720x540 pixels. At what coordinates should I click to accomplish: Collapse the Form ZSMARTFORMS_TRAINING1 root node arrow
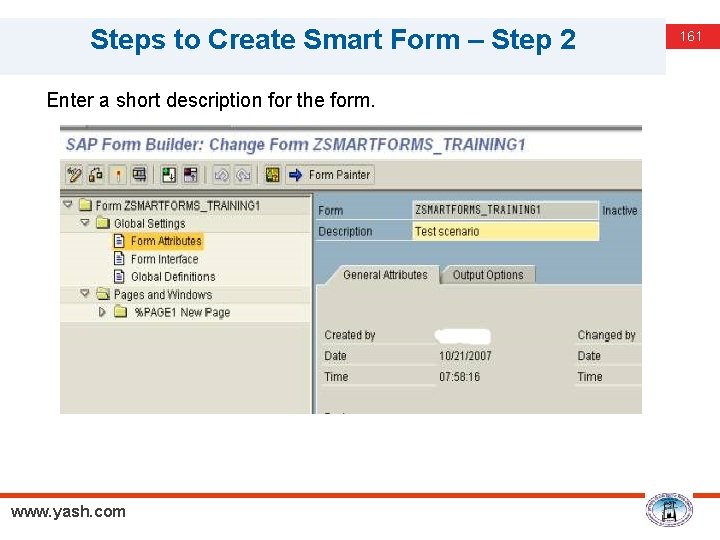click(68, 204)
